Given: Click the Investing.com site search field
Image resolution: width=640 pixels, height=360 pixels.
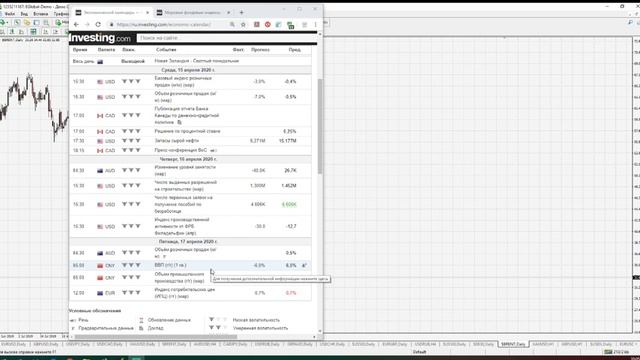Looking at the screenshot, I should [x=227, y=38].
